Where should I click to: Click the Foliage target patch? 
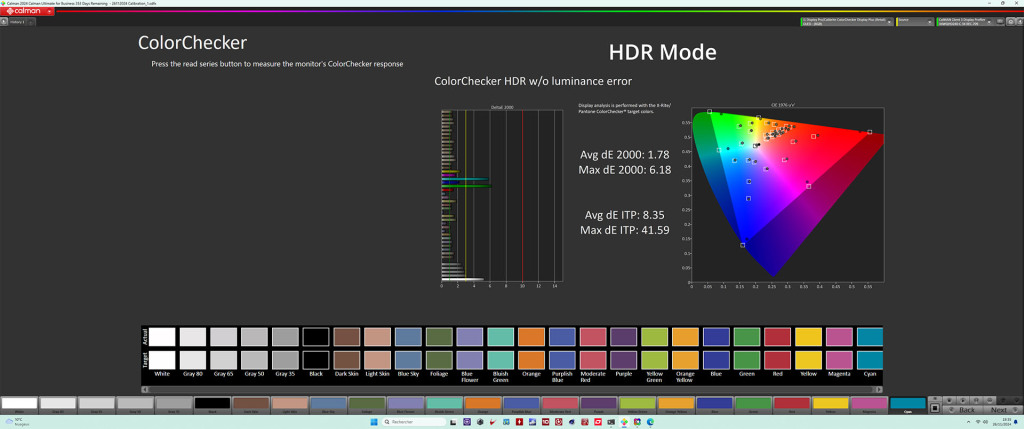tap(439, 360)
